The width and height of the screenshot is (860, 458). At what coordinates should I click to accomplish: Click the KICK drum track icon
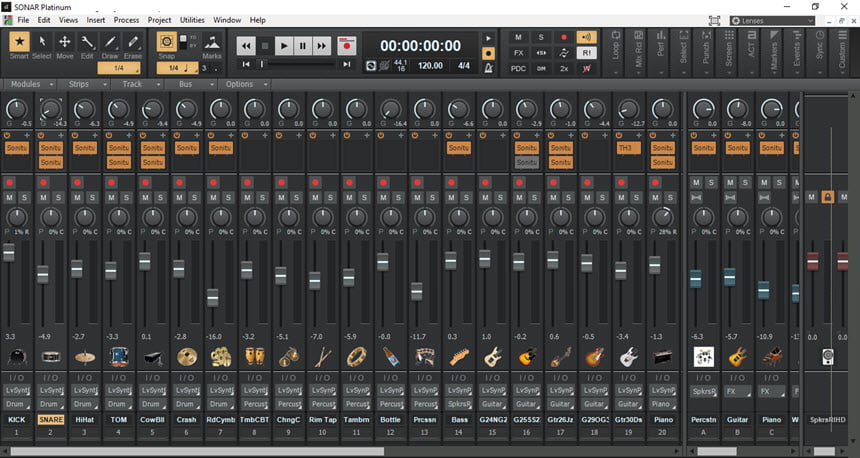click(17, 357)
